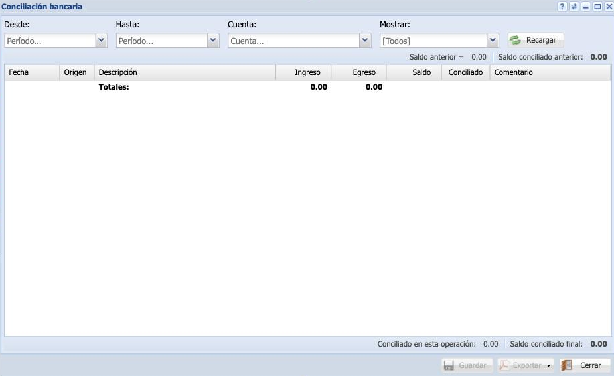
Task: Click the Conciliación bancaria window title
Action: pos(42,7)
